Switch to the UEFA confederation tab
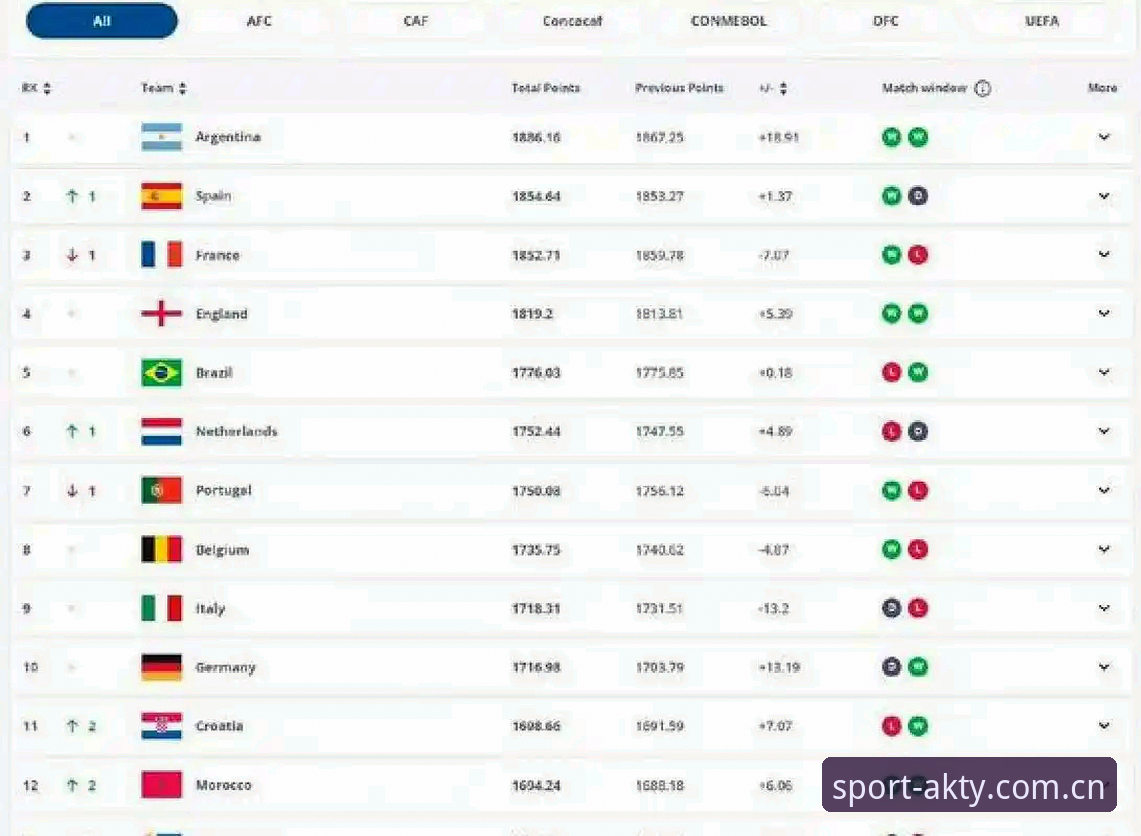1141x836 pixels. tap(1042, 21)
